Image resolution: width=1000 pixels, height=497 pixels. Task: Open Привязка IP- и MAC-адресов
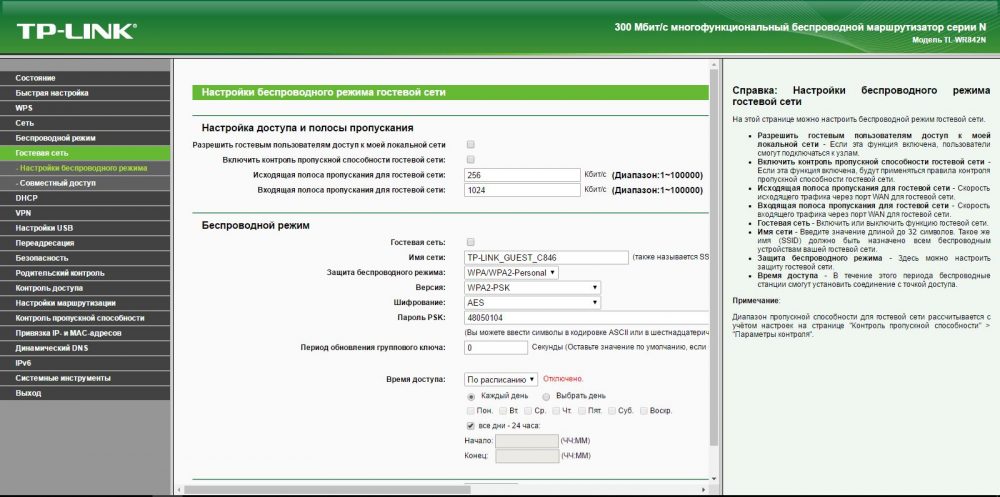(x=85, y=333)
